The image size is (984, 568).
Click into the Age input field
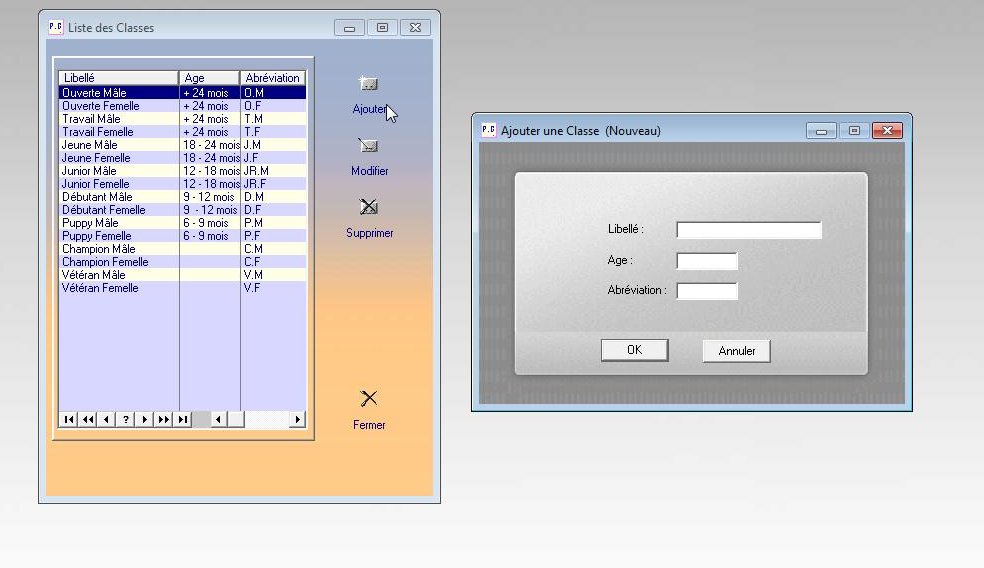(x=706, y=261)
